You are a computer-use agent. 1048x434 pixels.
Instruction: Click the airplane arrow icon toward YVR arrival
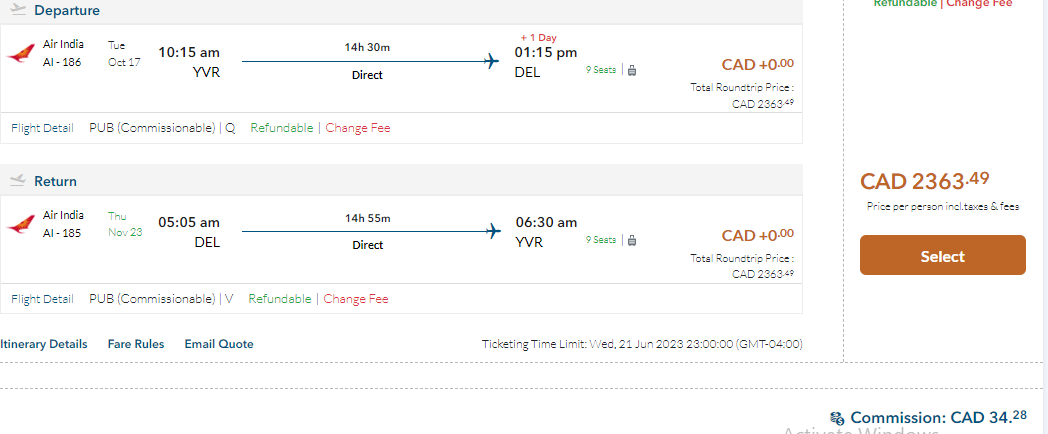[491, 232]
